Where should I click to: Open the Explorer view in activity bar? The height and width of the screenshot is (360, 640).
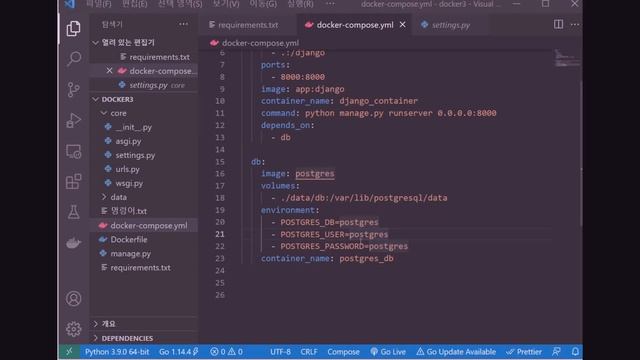click(x=73, y=29)
